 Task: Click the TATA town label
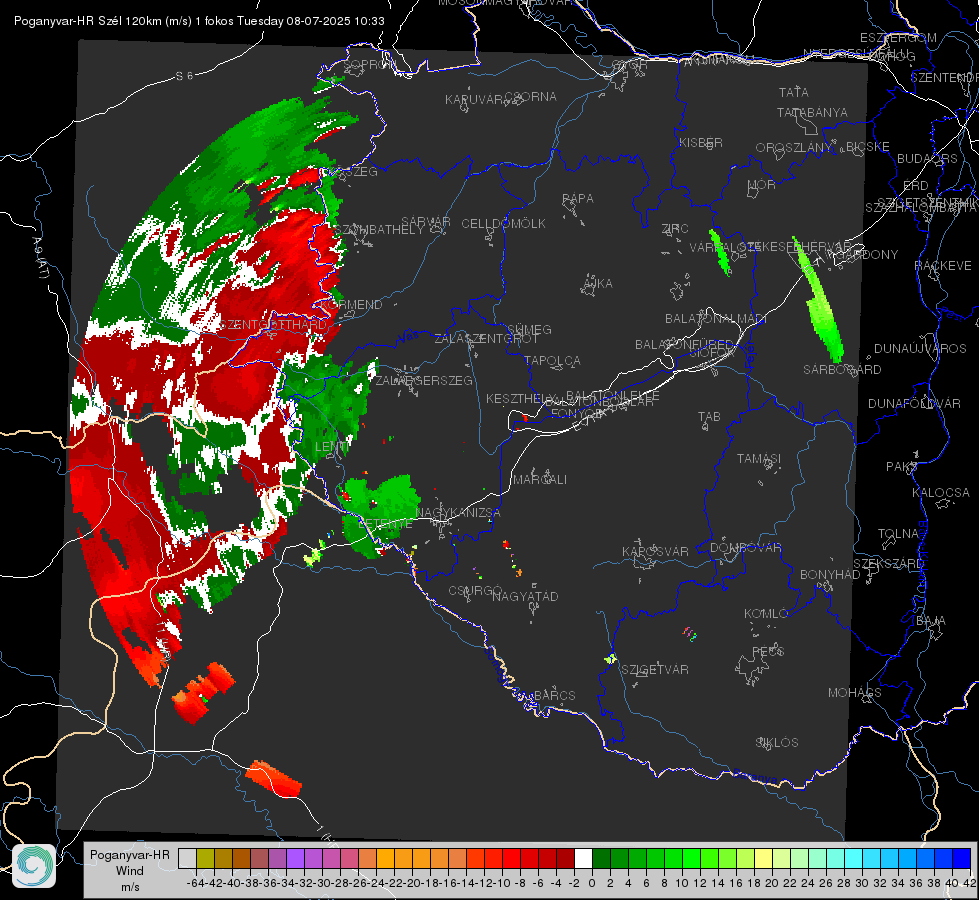coord(794,92)
